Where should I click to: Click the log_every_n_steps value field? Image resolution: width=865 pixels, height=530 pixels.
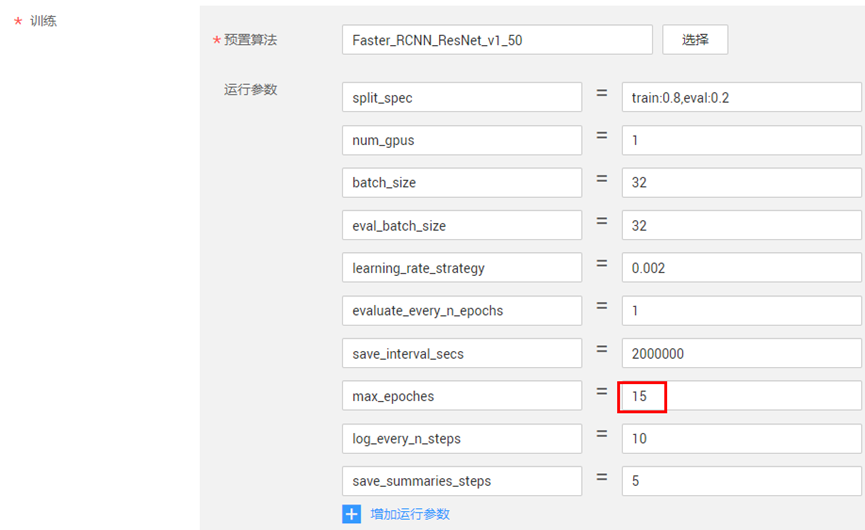tap(740, 438)
